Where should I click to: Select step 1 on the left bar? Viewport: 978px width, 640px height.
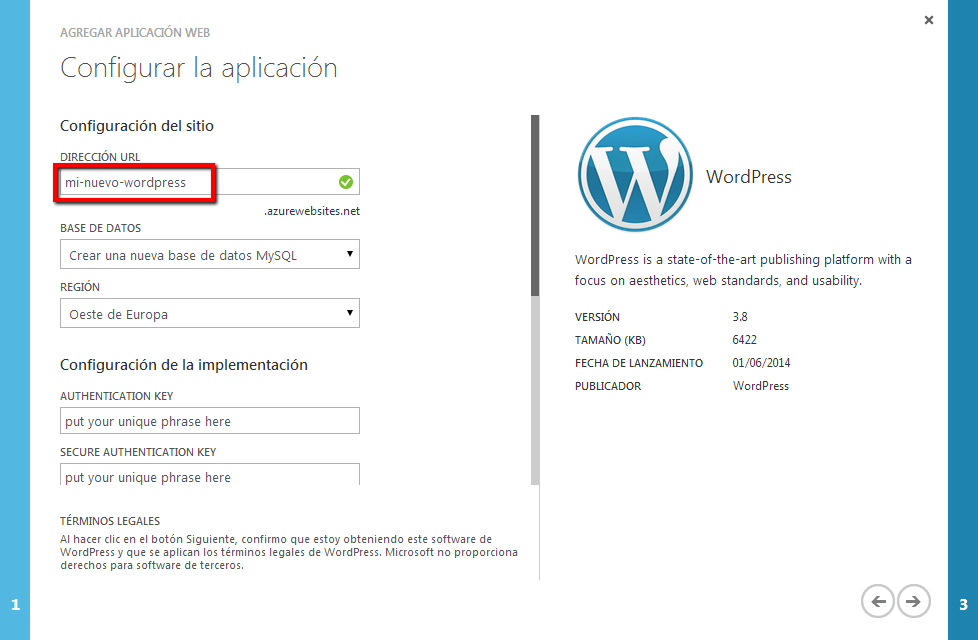pyautogui.click(x=15, y=604)
